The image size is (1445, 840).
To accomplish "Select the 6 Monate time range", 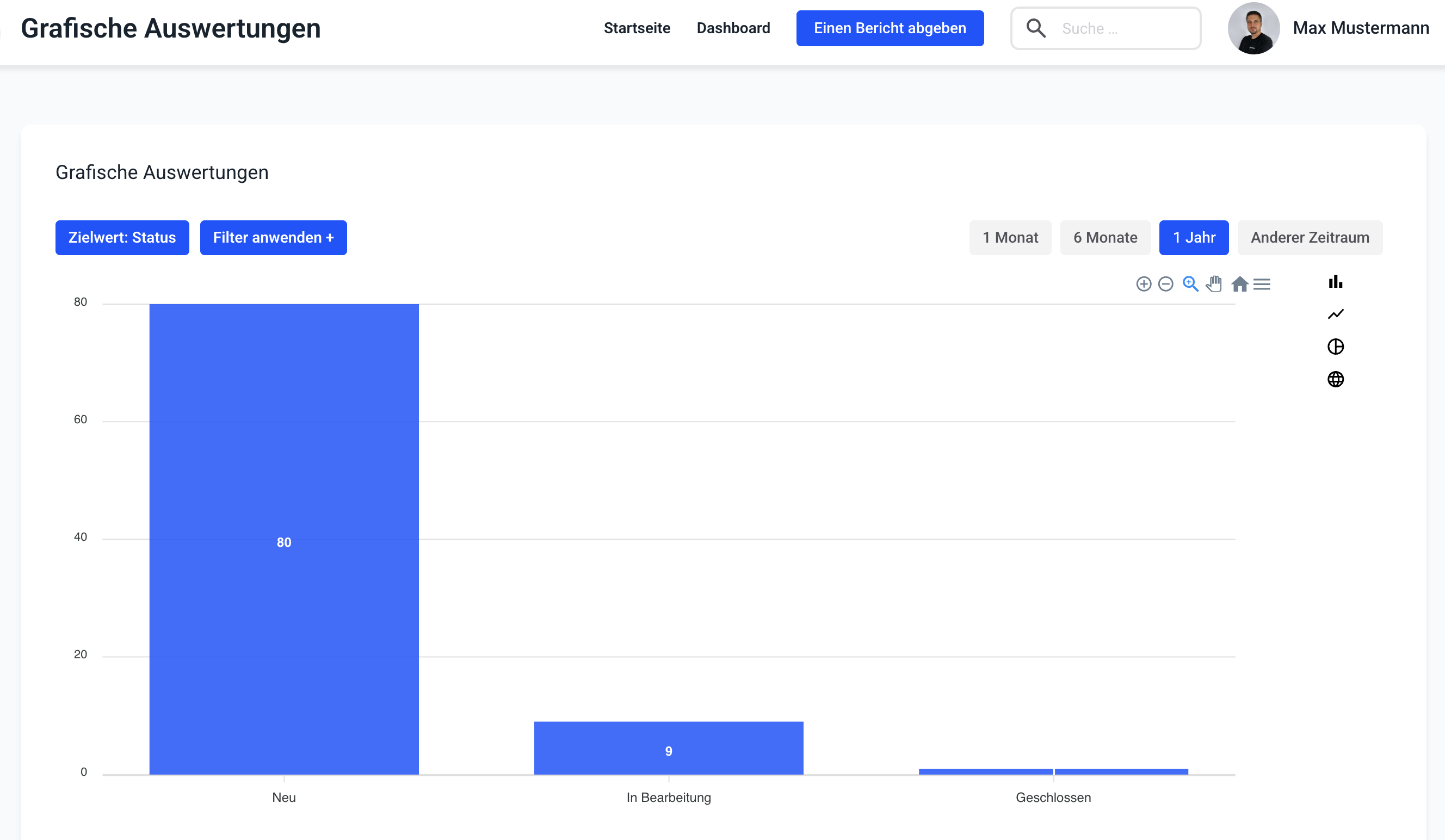I will [x=1105, y=237].
